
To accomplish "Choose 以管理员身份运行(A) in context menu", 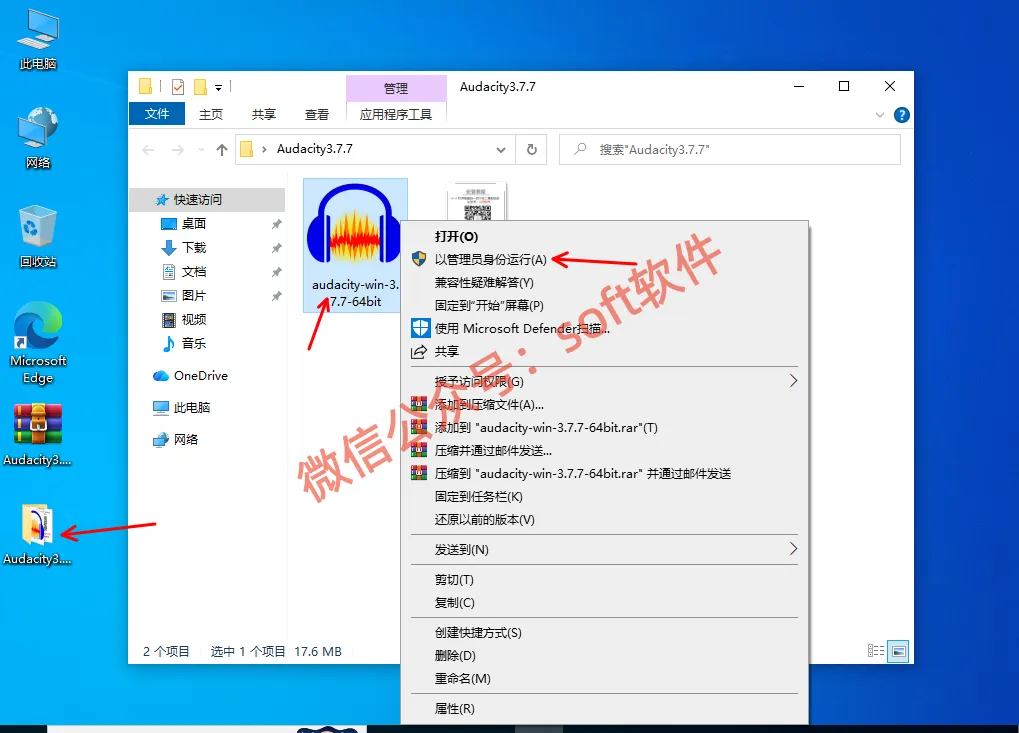I will pyautogui.click(x=604, y=259).
